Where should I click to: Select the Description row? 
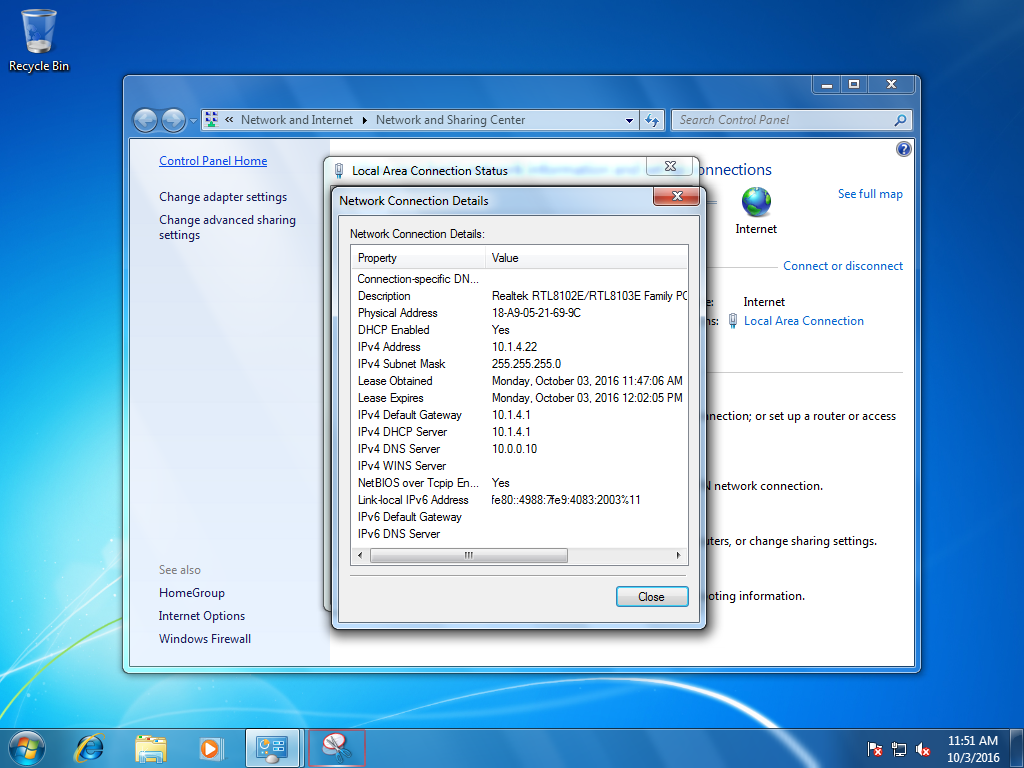519,296
